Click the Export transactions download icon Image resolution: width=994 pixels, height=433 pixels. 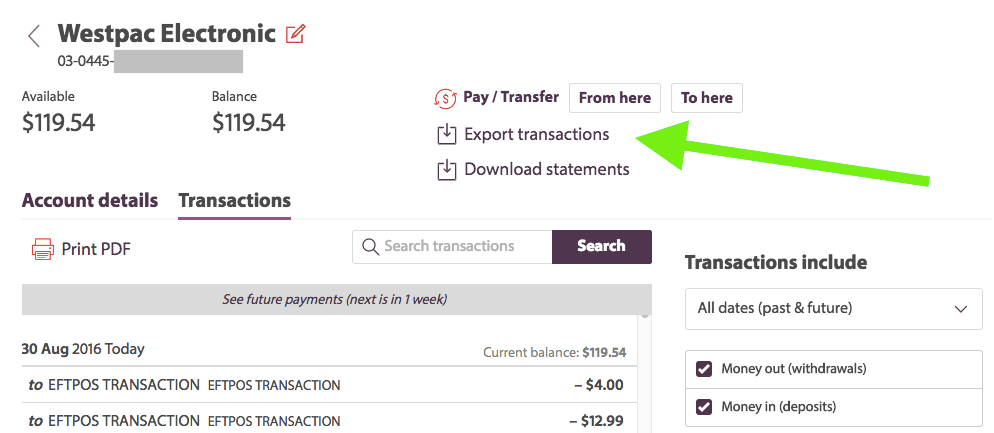(445, 134)
